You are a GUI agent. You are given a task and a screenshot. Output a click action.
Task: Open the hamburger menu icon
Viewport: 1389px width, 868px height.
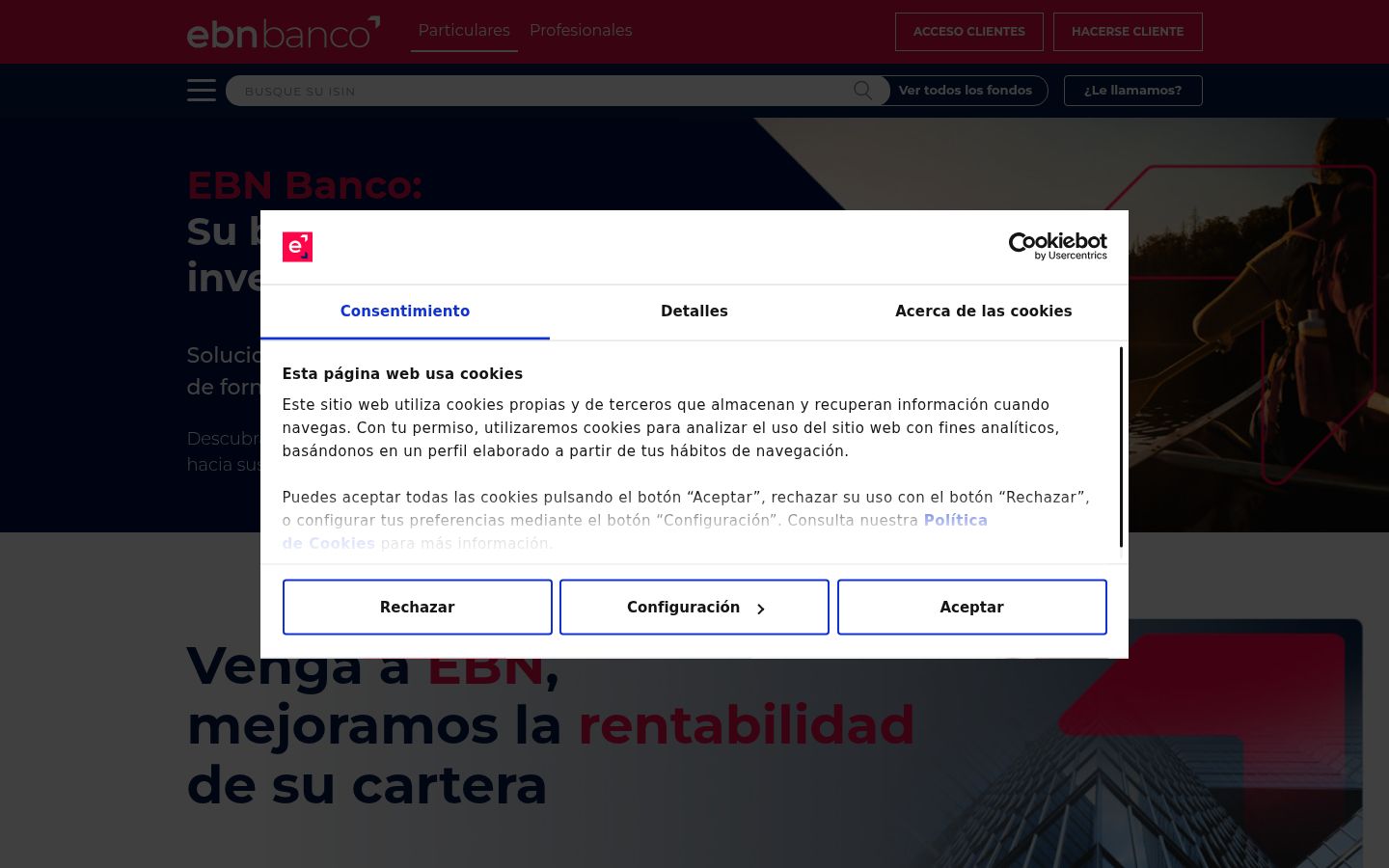coord(202,91)
